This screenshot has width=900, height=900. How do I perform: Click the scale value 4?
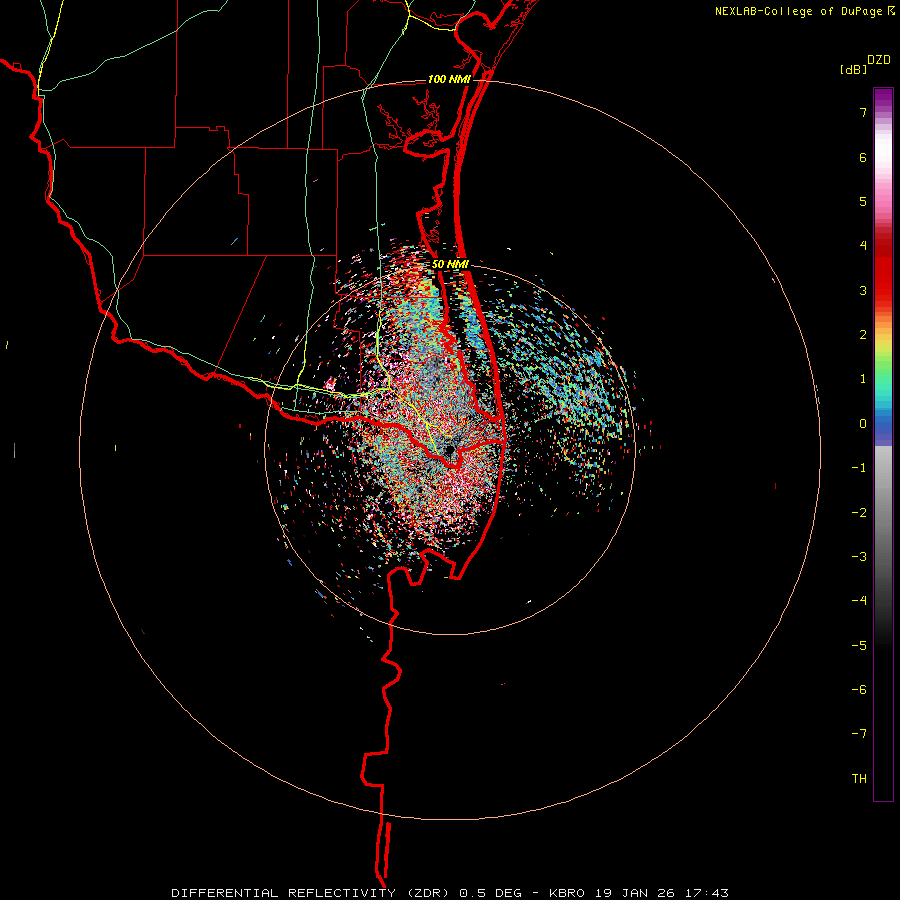[x=863, y=246]
